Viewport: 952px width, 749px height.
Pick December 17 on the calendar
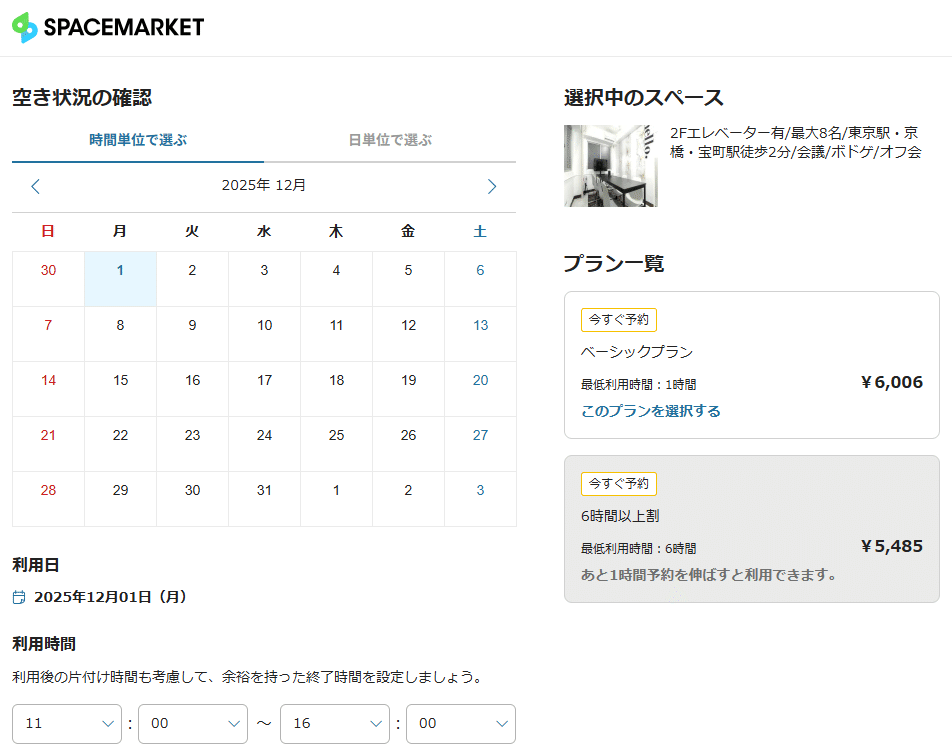pos(264,380)
